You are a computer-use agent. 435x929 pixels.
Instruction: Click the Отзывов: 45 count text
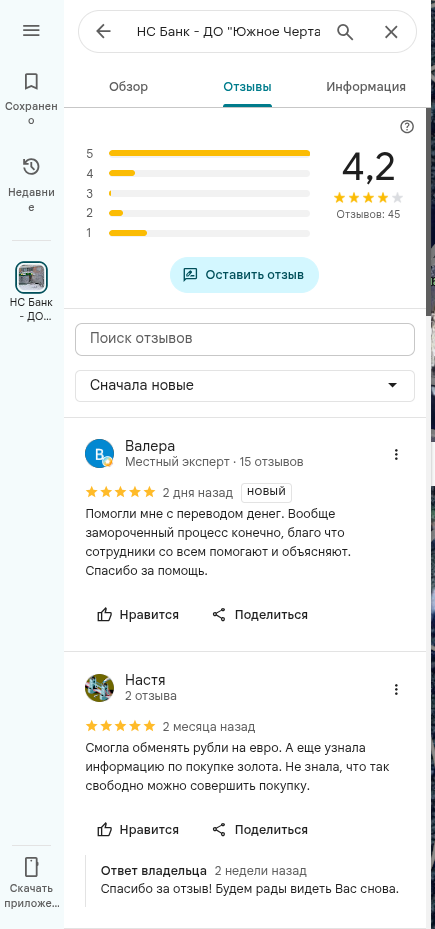368,214
